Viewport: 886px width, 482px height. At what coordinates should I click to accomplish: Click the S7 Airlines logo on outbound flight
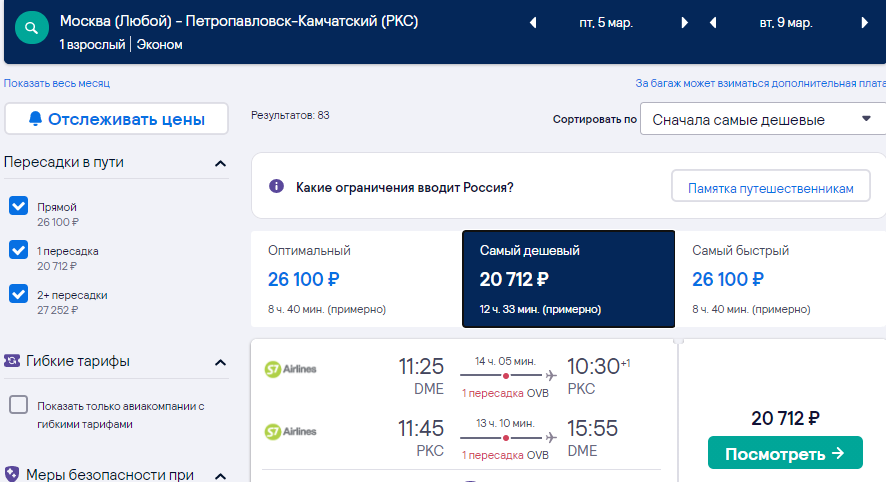pos(290,370)
